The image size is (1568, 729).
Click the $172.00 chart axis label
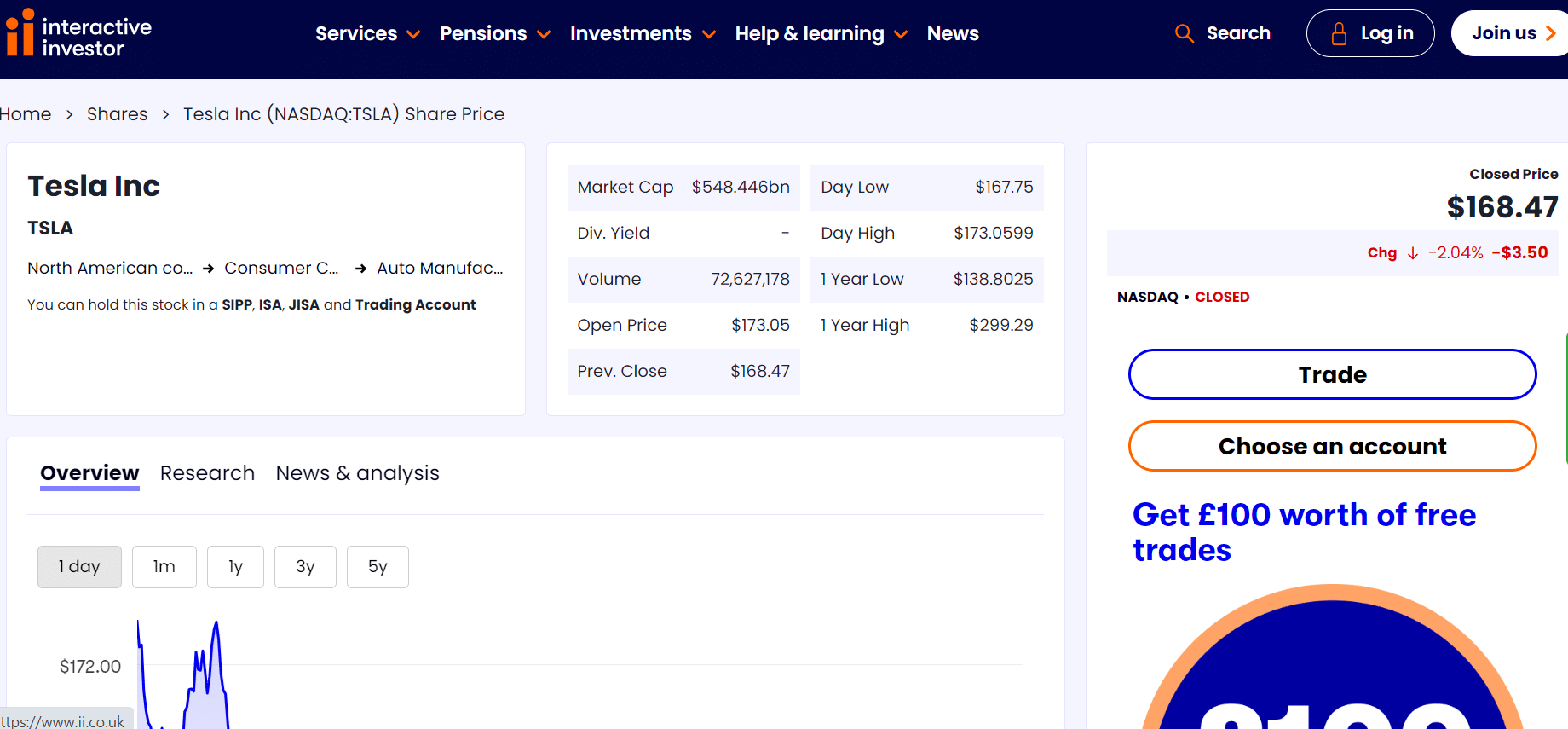[90, 667]
